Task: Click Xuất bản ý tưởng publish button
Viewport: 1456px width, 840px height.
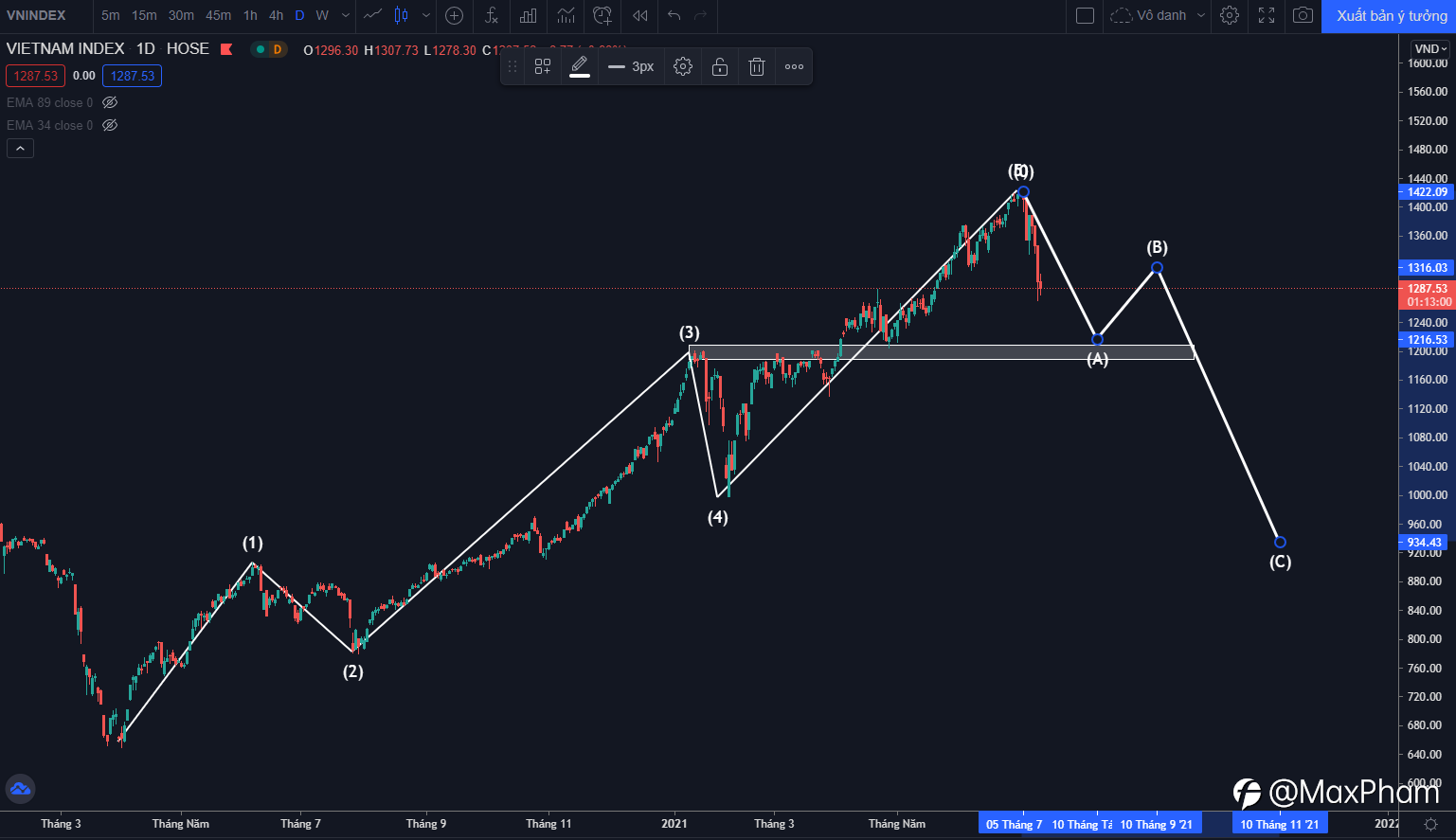Action: 1389,16
